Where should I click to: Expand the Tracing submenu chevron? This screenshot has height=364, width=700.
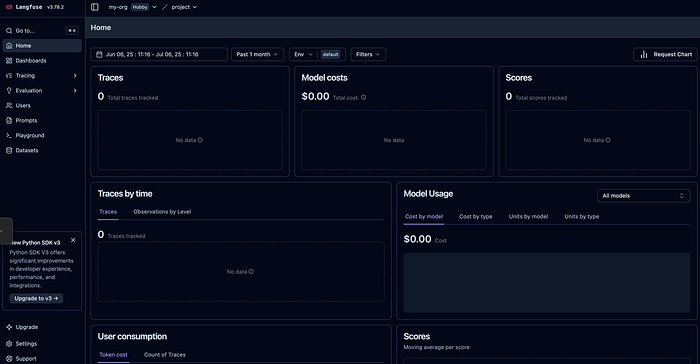[x=75, y=75]
